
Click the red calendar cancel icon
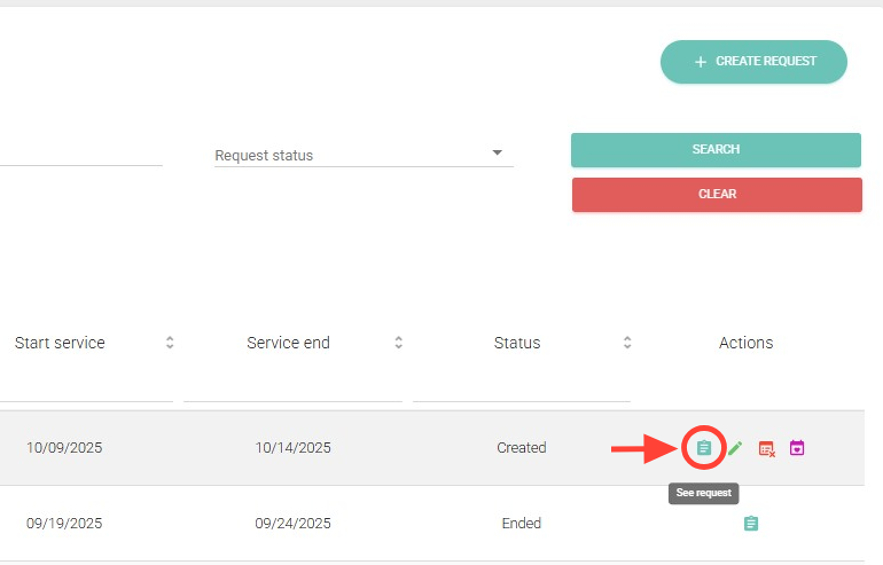[x=766, y=449]
